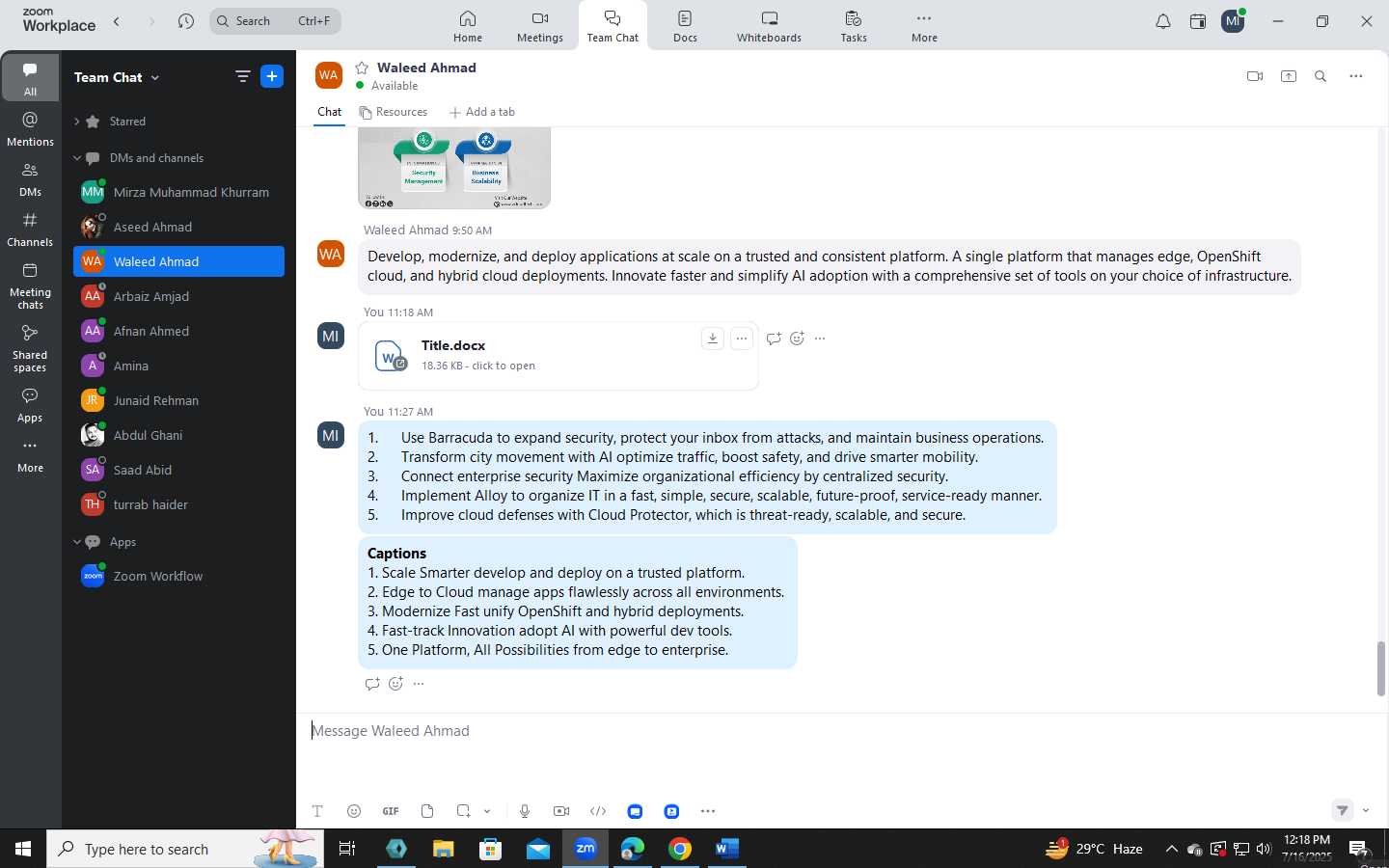Open more actions below the Captions message

419,684
